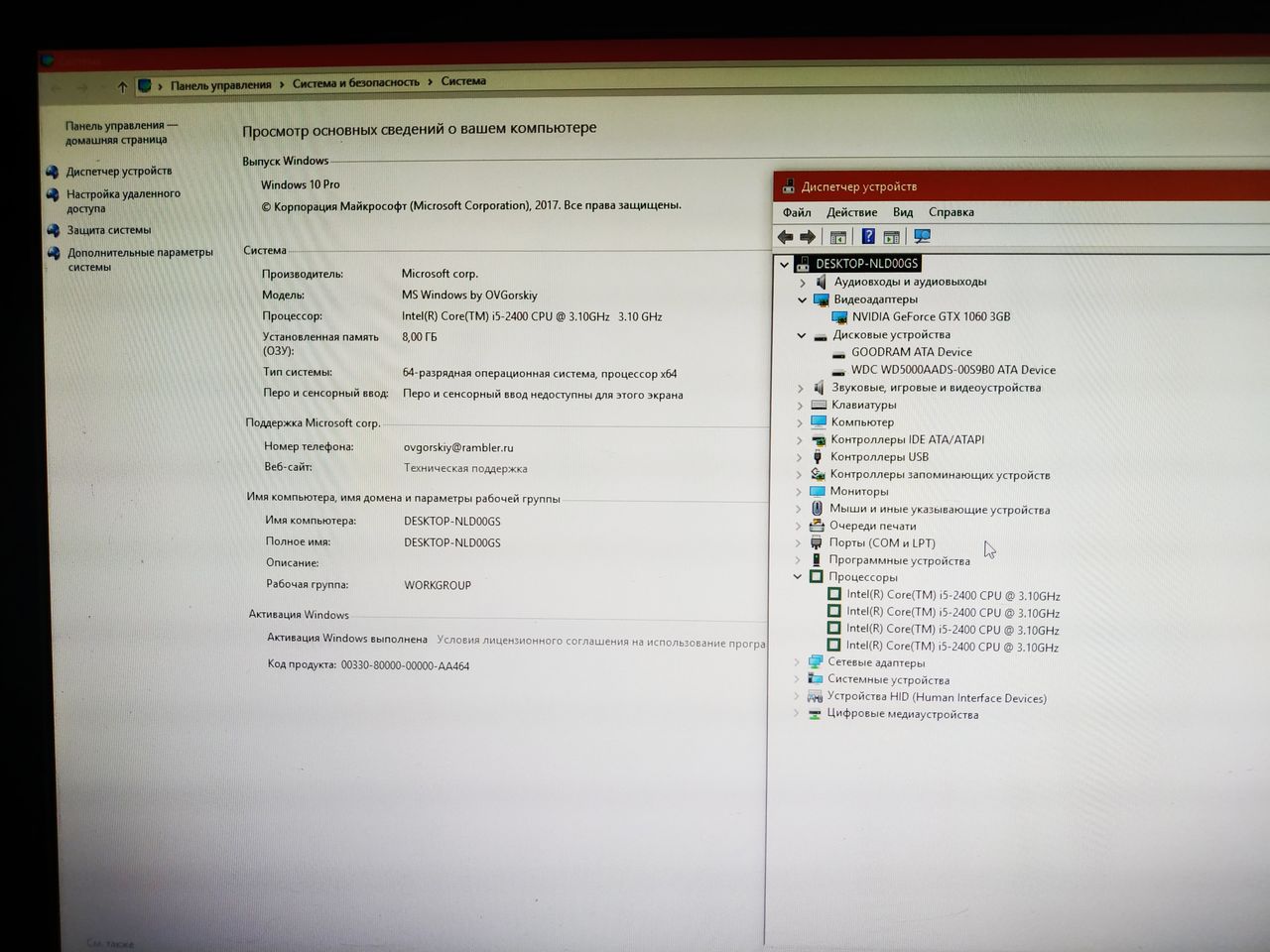Open Настройка удаленного доступа link
Viewport: 1270px width, 952px height.
click(x=124, y=201)
